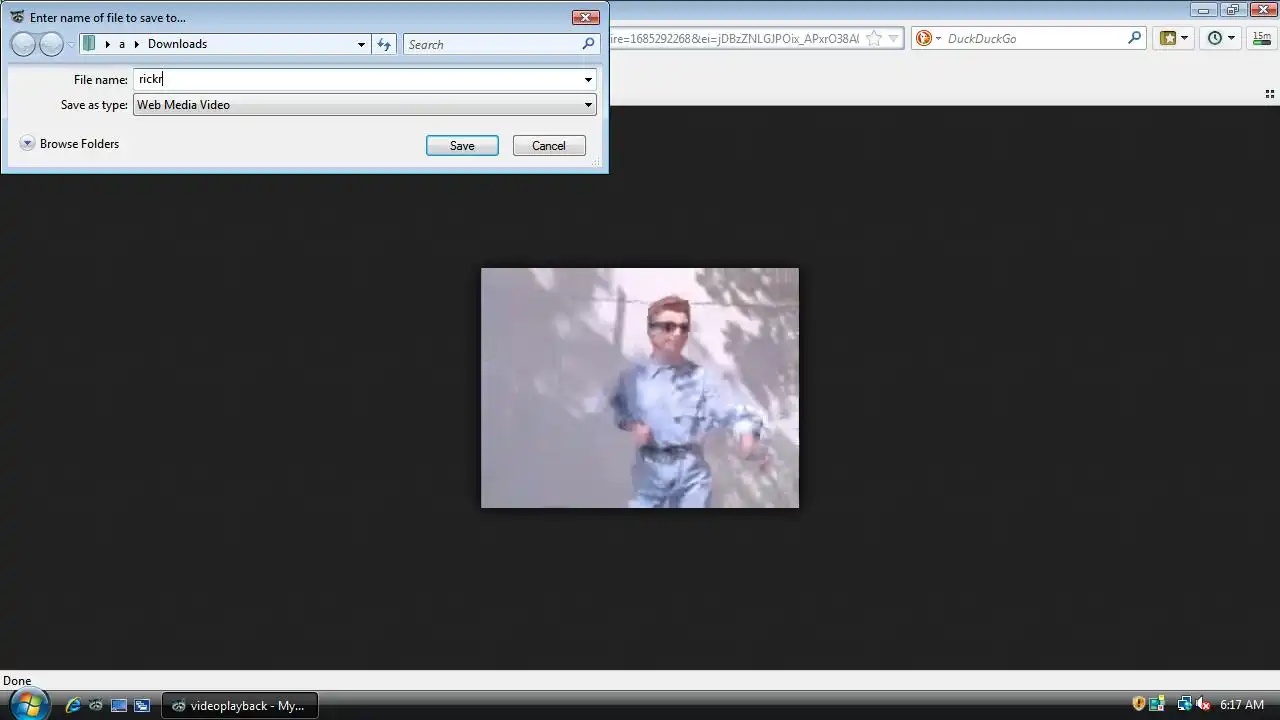The height and width of the screenshot is (720, 1280).
Task: Click the browser URL address bar
Action: tap(735, 38)
